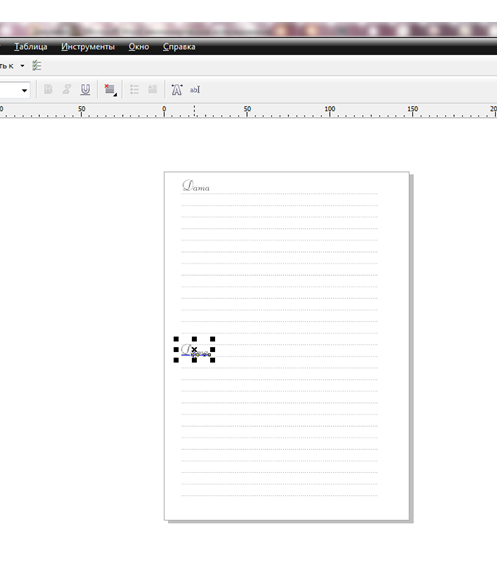Open the Таблица menu
The height and width of the screenshot is (572, 497).
(31, 47)
